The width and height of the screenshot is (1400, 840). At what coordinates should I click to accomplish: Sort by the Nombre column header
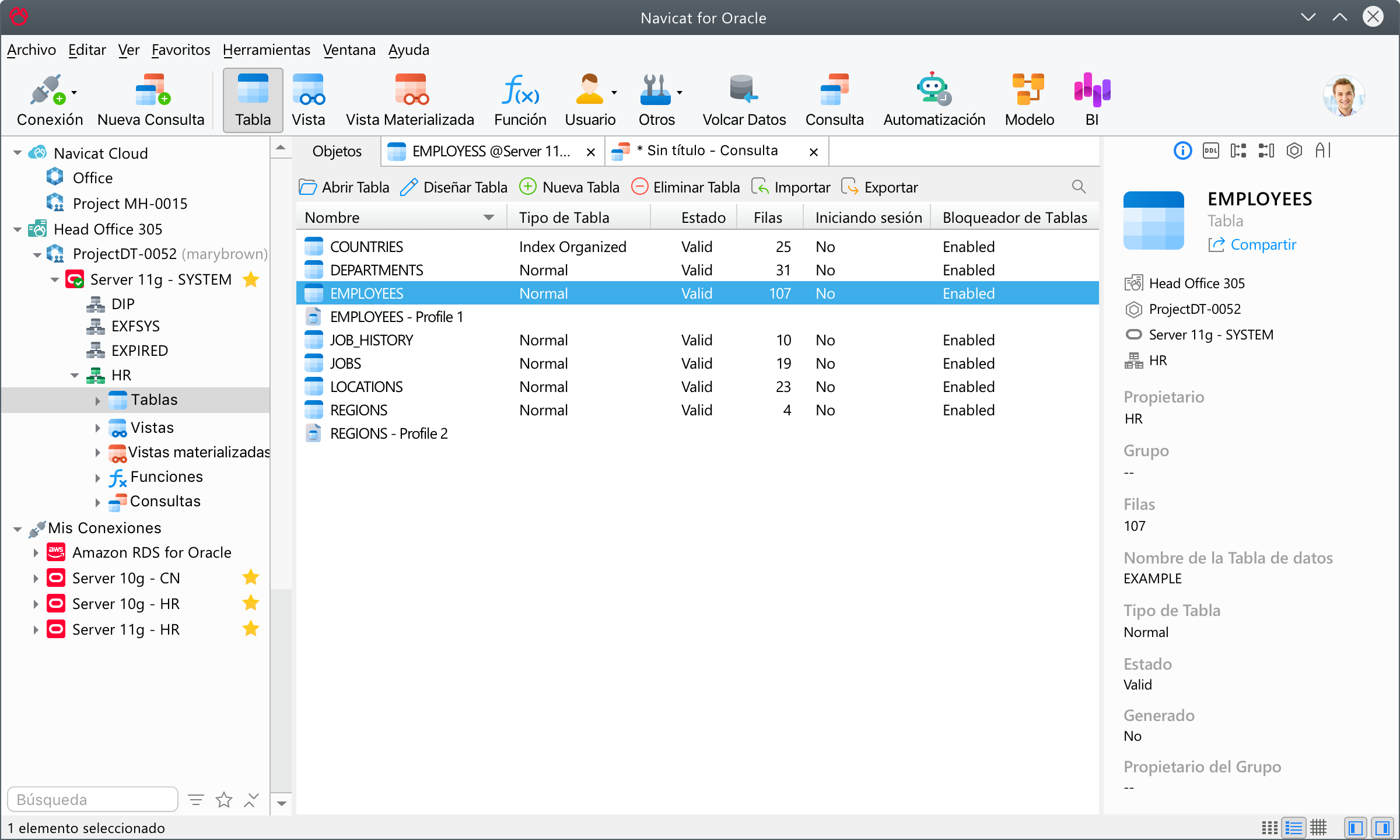(401, 218)
